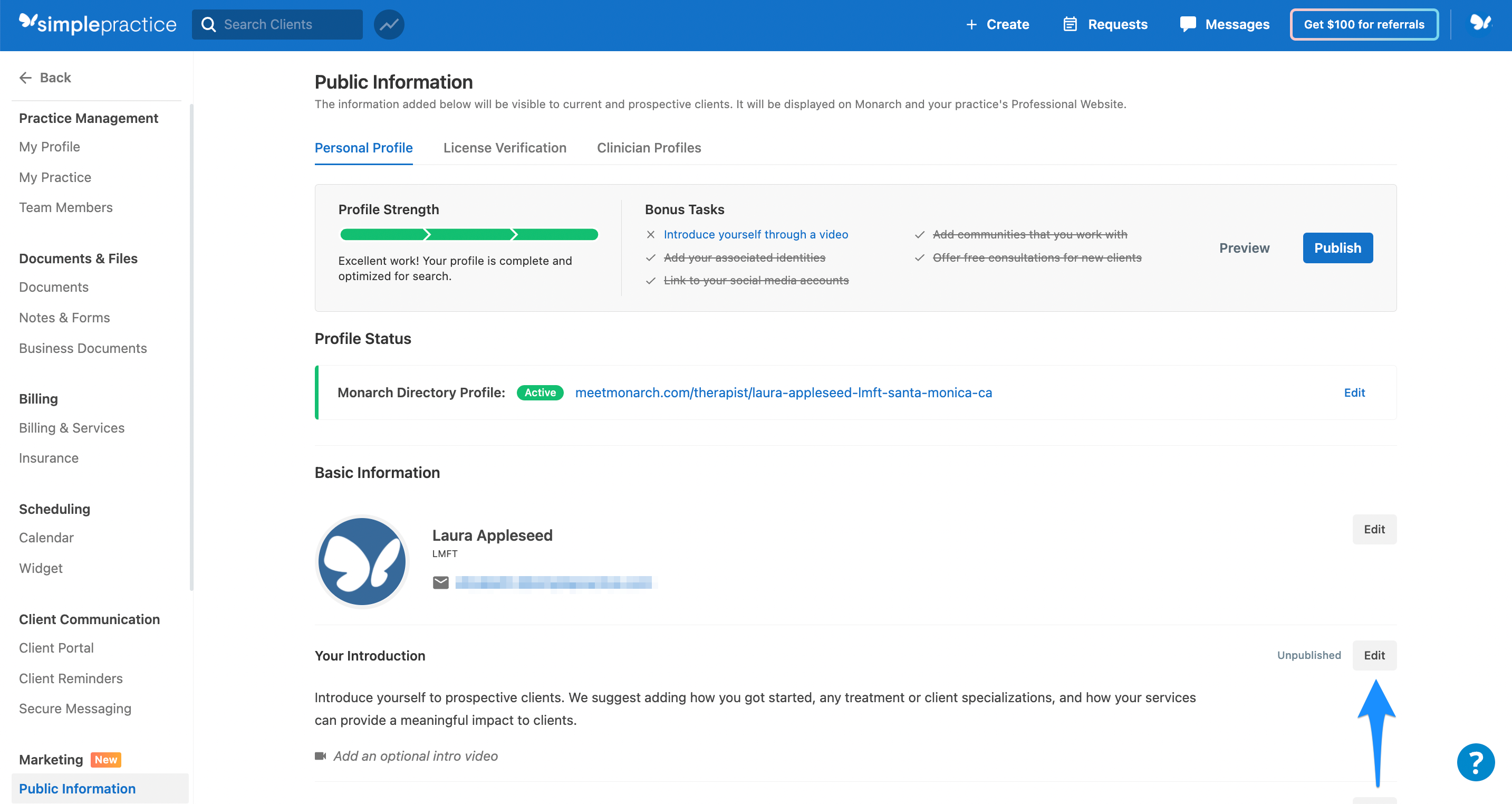Open 'Introduce yourself through a video' bonus task
Image resolution: width=1512 pixels, height=804 pixels.
click(x=755, y=234)
